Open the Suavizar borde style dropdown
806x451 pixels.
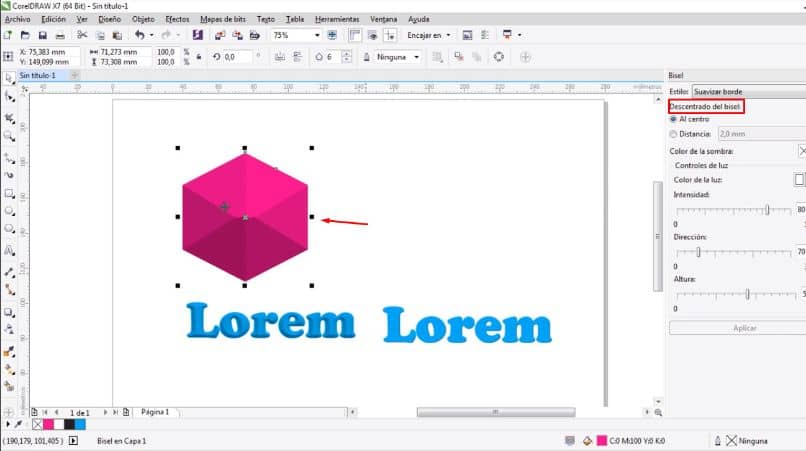pyautogui.click(x=748, y=92)
